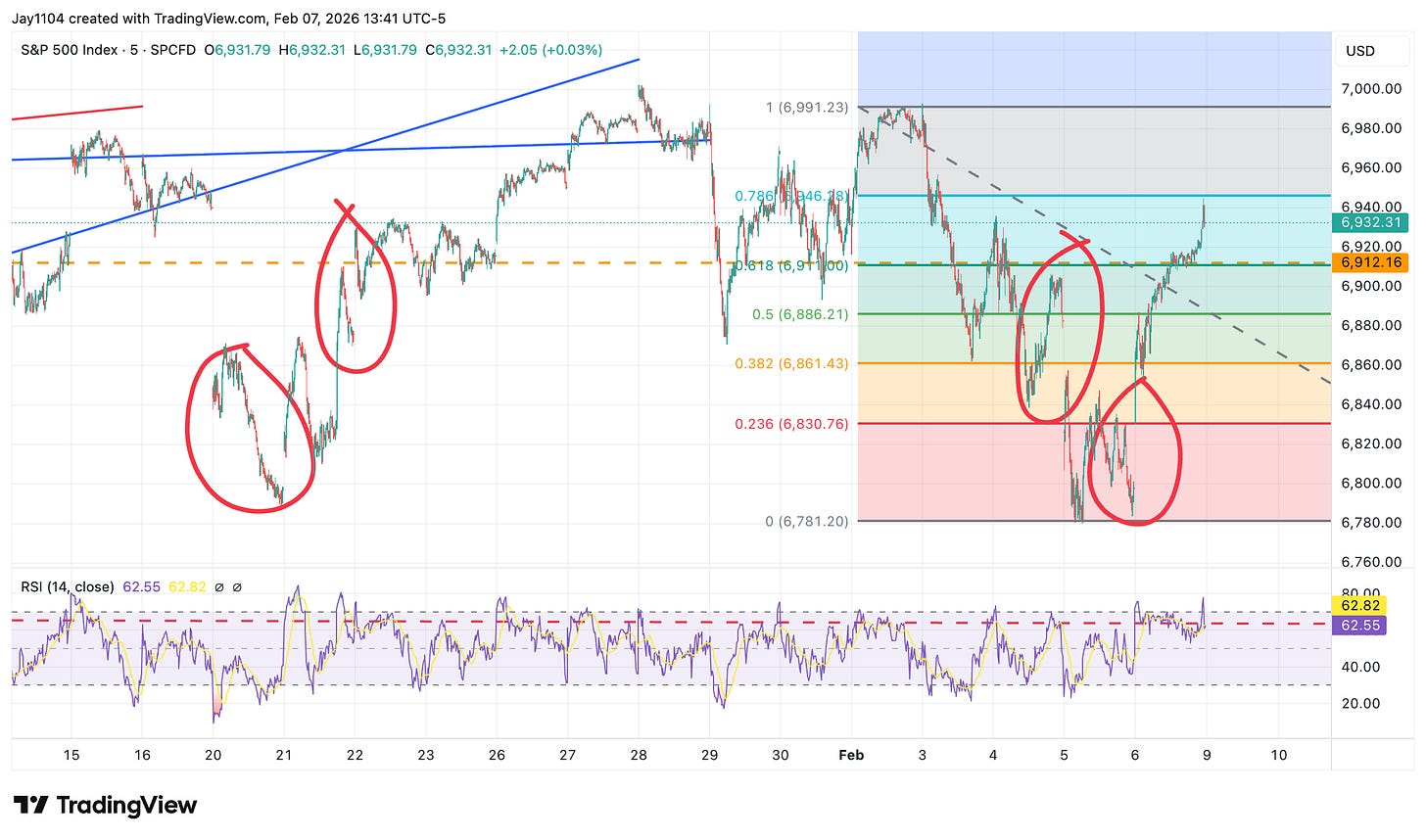The height and width of the screenshot is (840, 1426).
Task: Click the 6,980.00 price axis label
Action: click(x=1371, y=128)
